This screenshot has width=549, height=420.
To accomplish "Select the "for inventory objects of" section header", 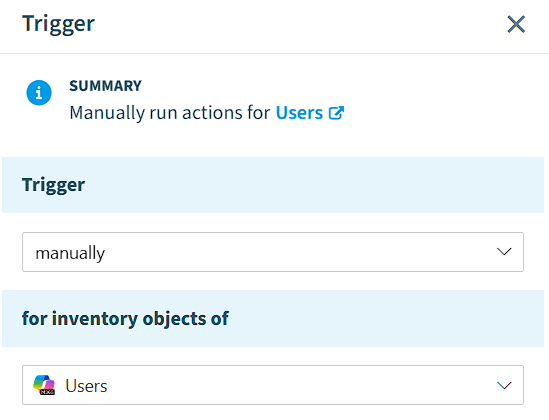I will click(273, 318).
